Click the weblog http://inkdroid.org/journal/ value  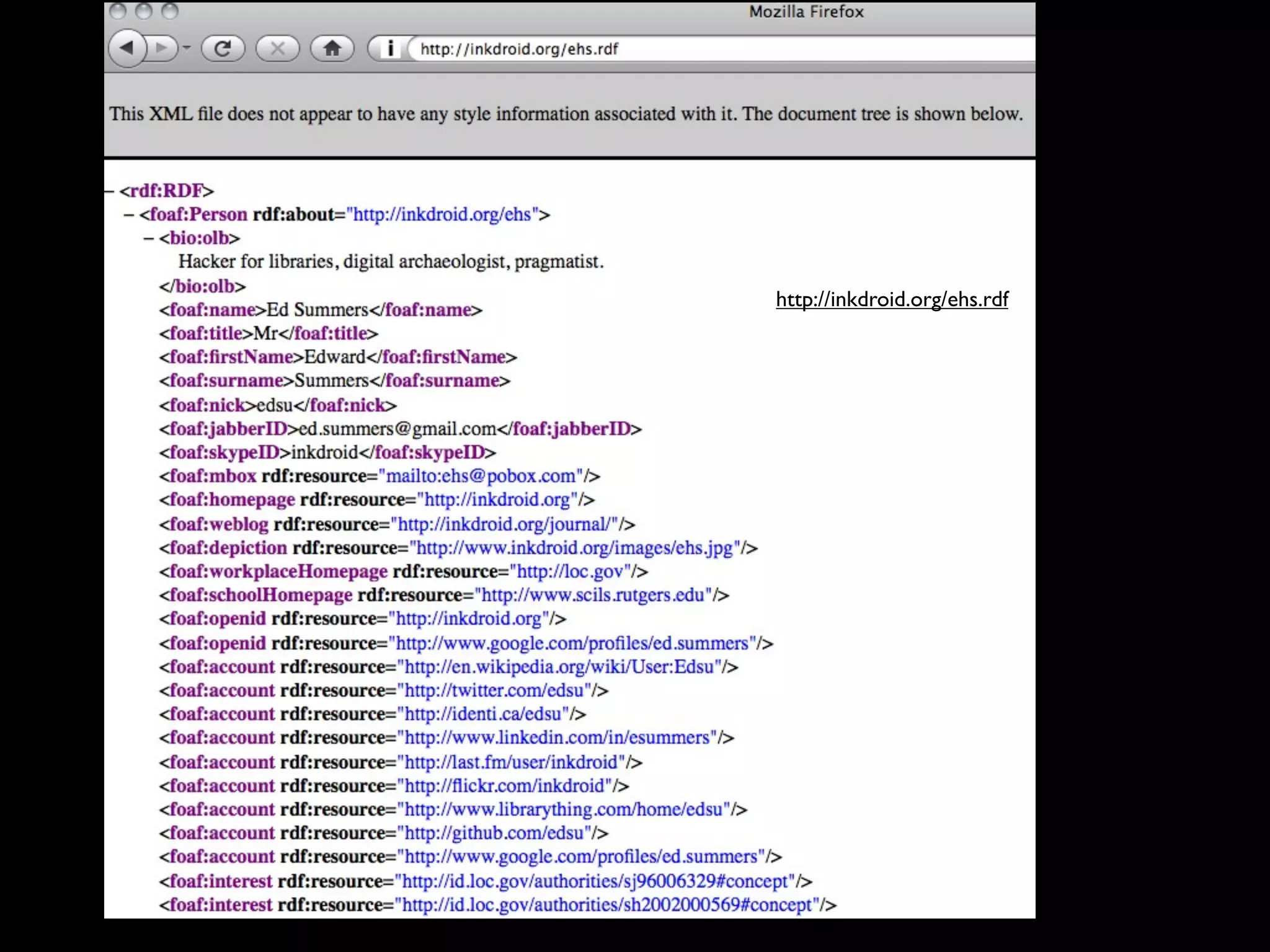pos(504,524)
